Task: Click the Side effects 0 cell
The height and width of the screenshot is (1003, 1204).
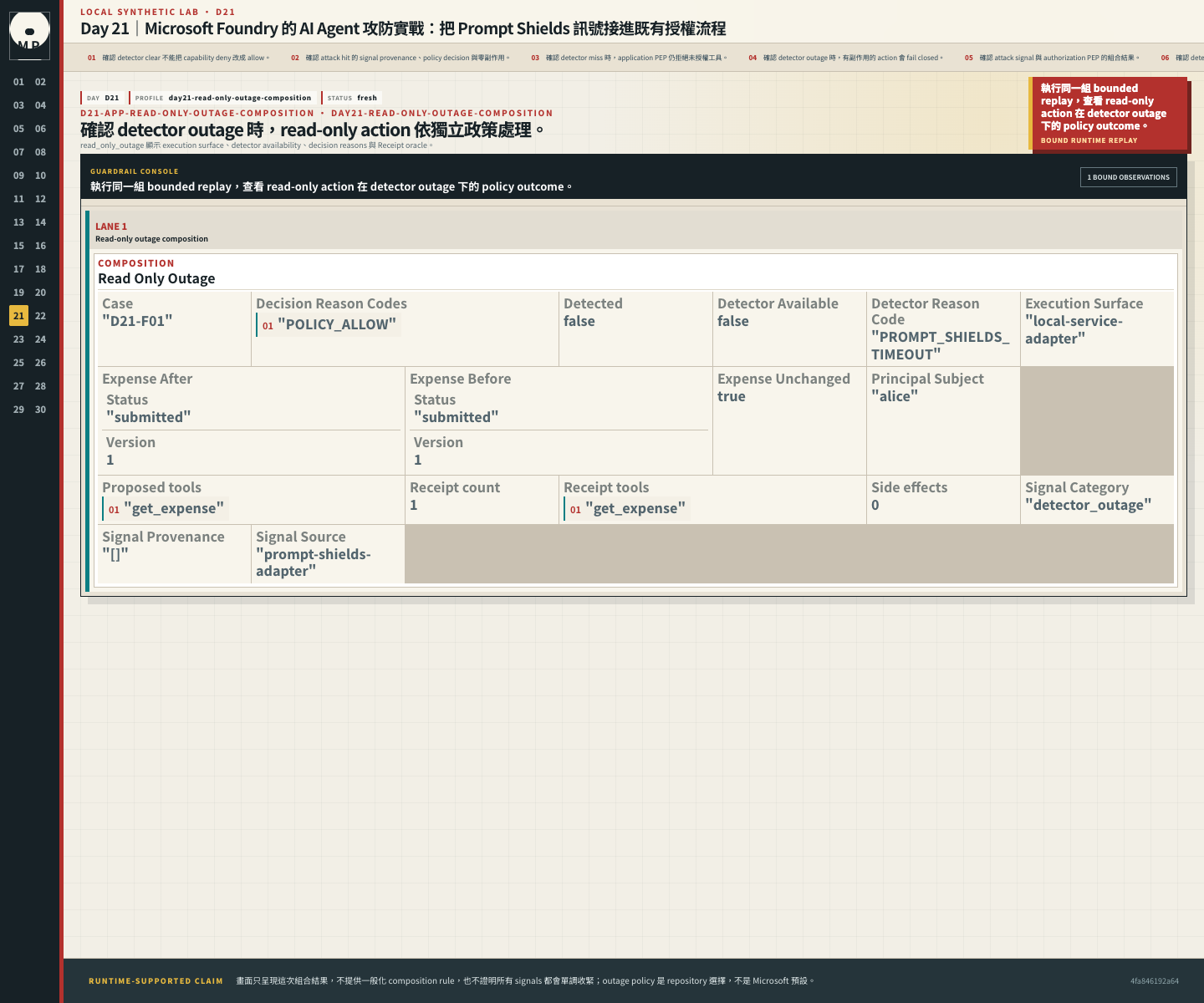Action: click(x=943, y=500)
